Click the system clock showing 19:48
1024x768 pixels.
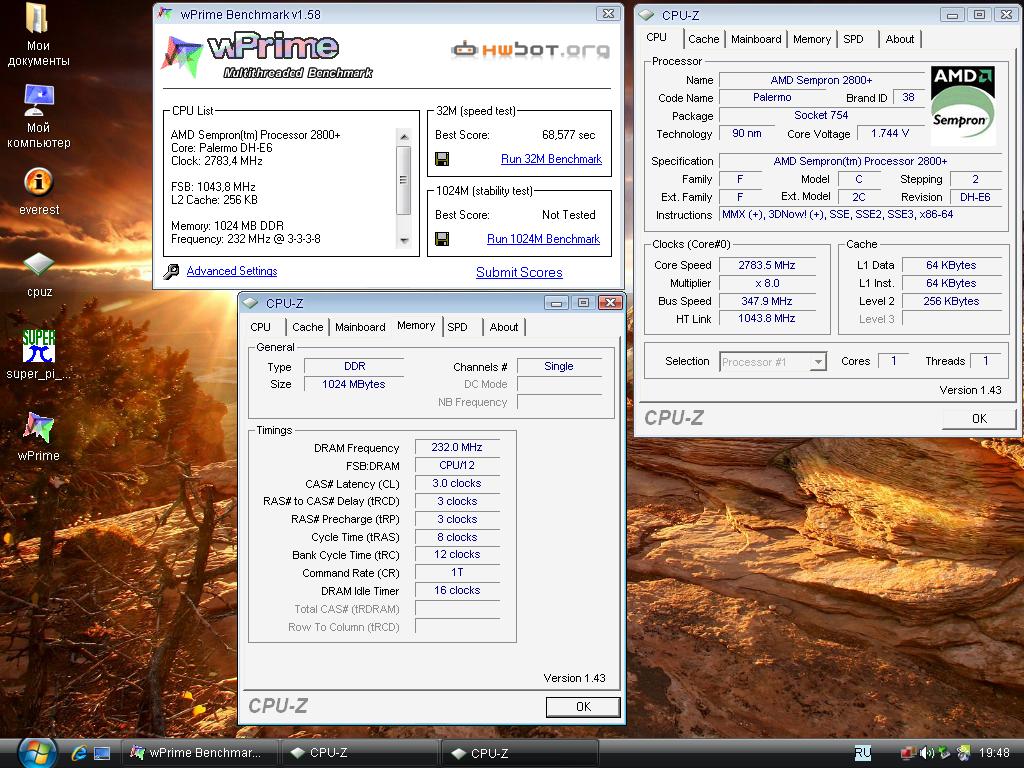[x=994, y=753]
